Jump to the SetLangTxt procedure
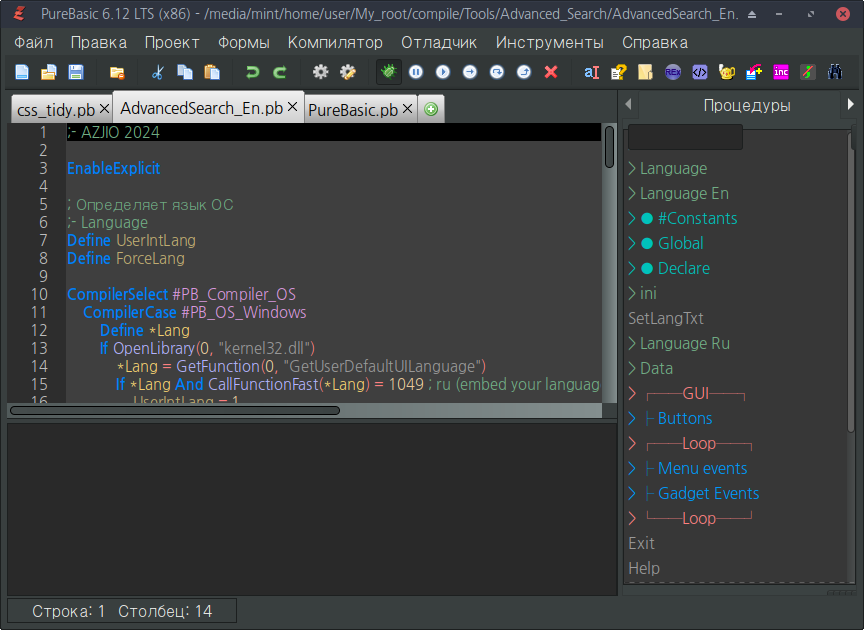 [x=666, y=318]
